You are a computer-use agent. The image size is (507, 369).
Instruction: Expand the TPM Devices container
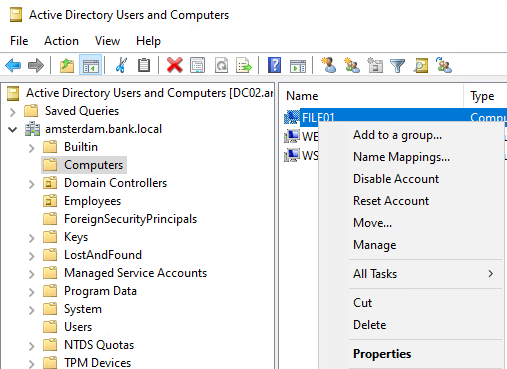(x=31, y=363)
